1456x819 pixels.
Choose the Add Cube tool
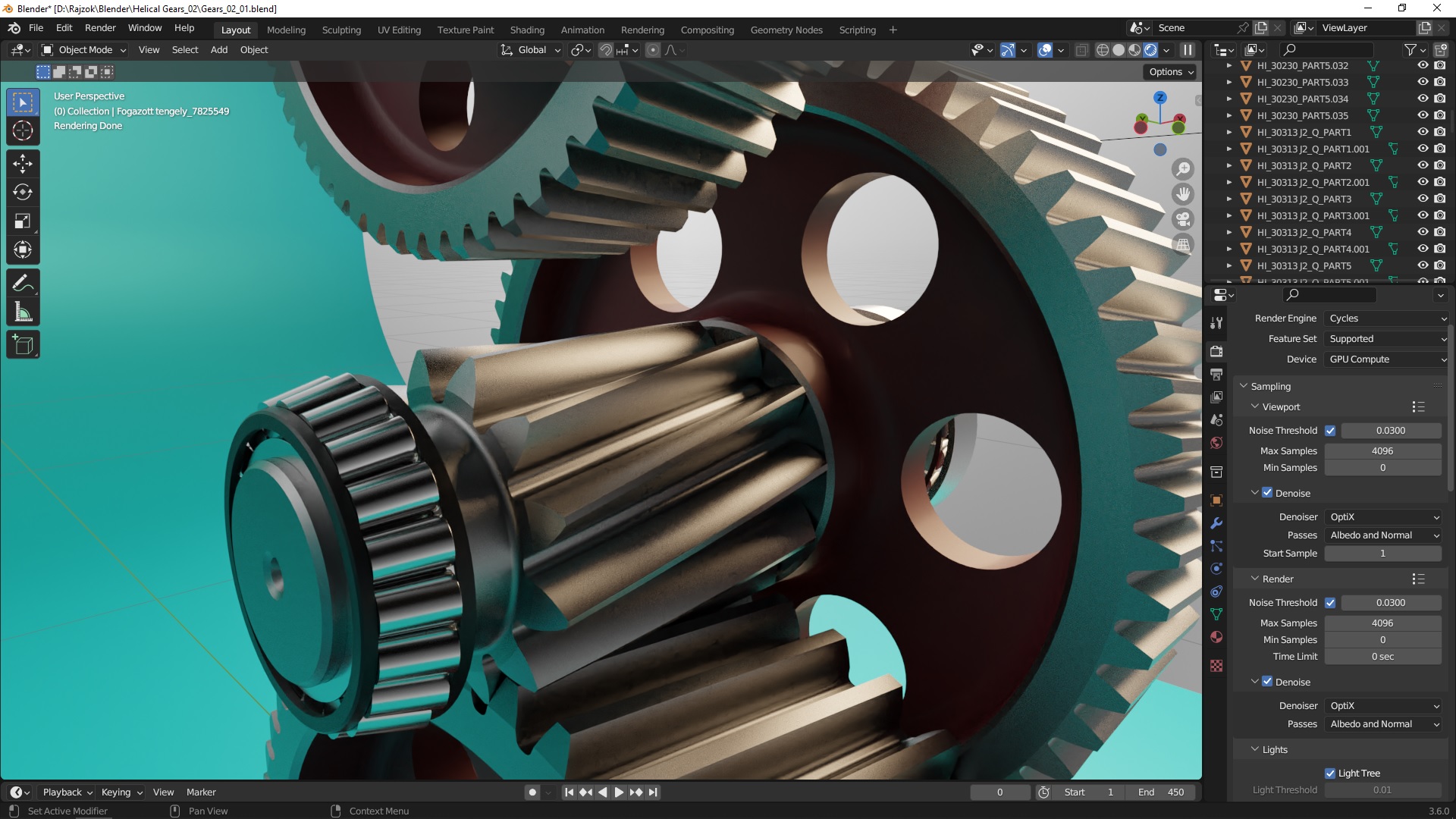(23, 346)
